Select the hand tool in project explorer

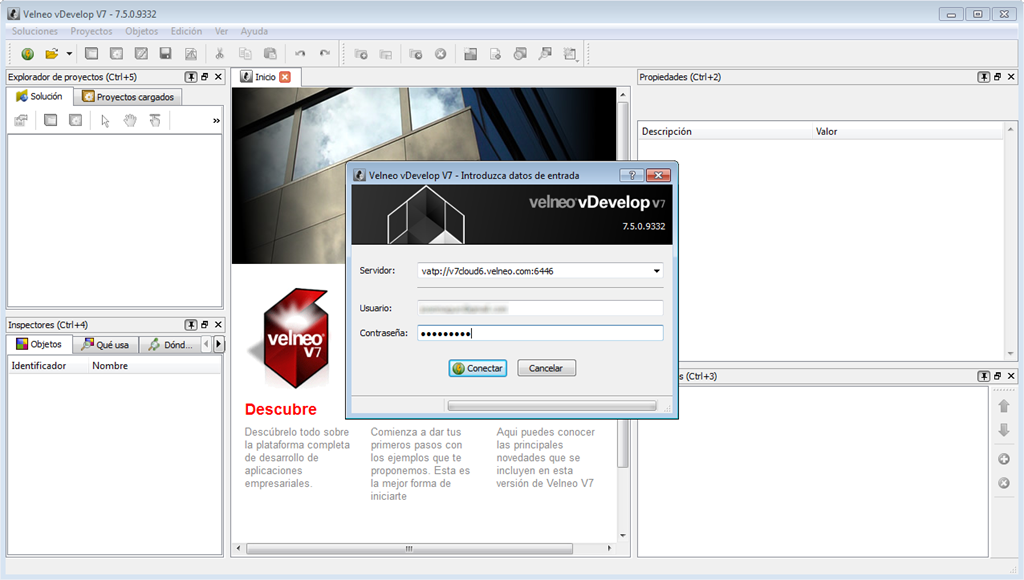(x=130, y=120)
